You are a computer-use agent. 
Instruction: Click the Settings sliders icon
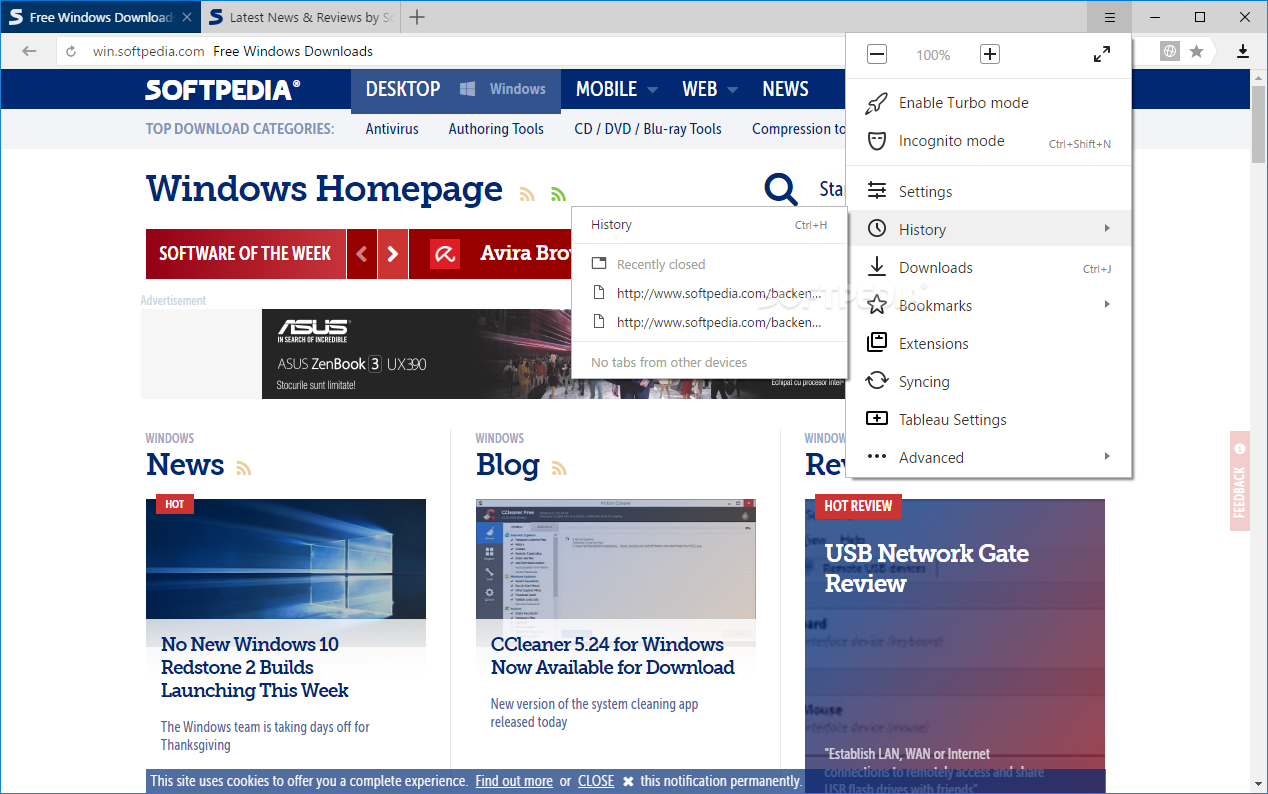tap(877, 191)
